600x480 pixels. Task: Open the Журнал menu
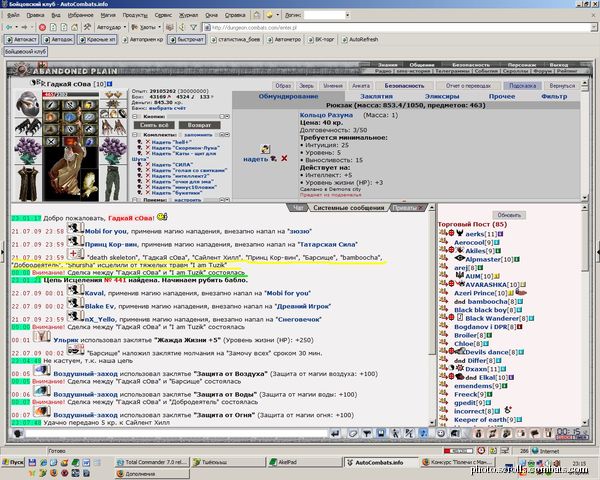(x=189, y=15)
